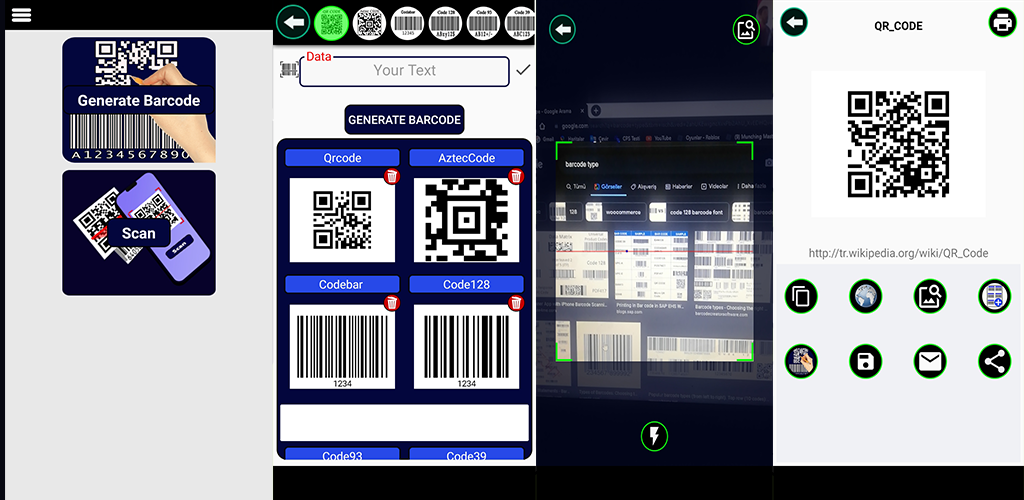This screenshot has height=500, width=1024.
Task: Tap the image search icon in result actions
Action: [930, 296]
